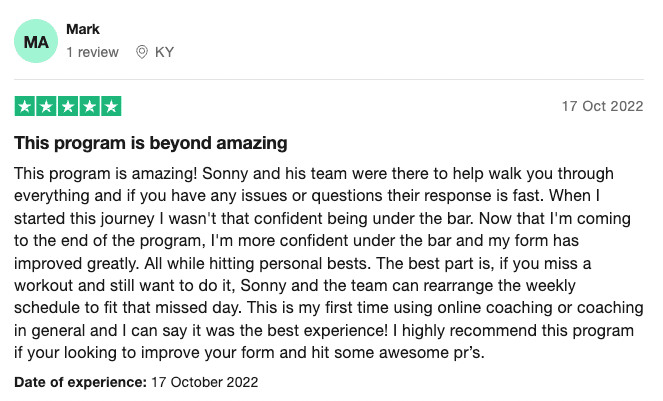Image resolution: width=663 pixels, height=401 pixels.
Task: Click the location pin icon
Action: (x=142, y=52)
